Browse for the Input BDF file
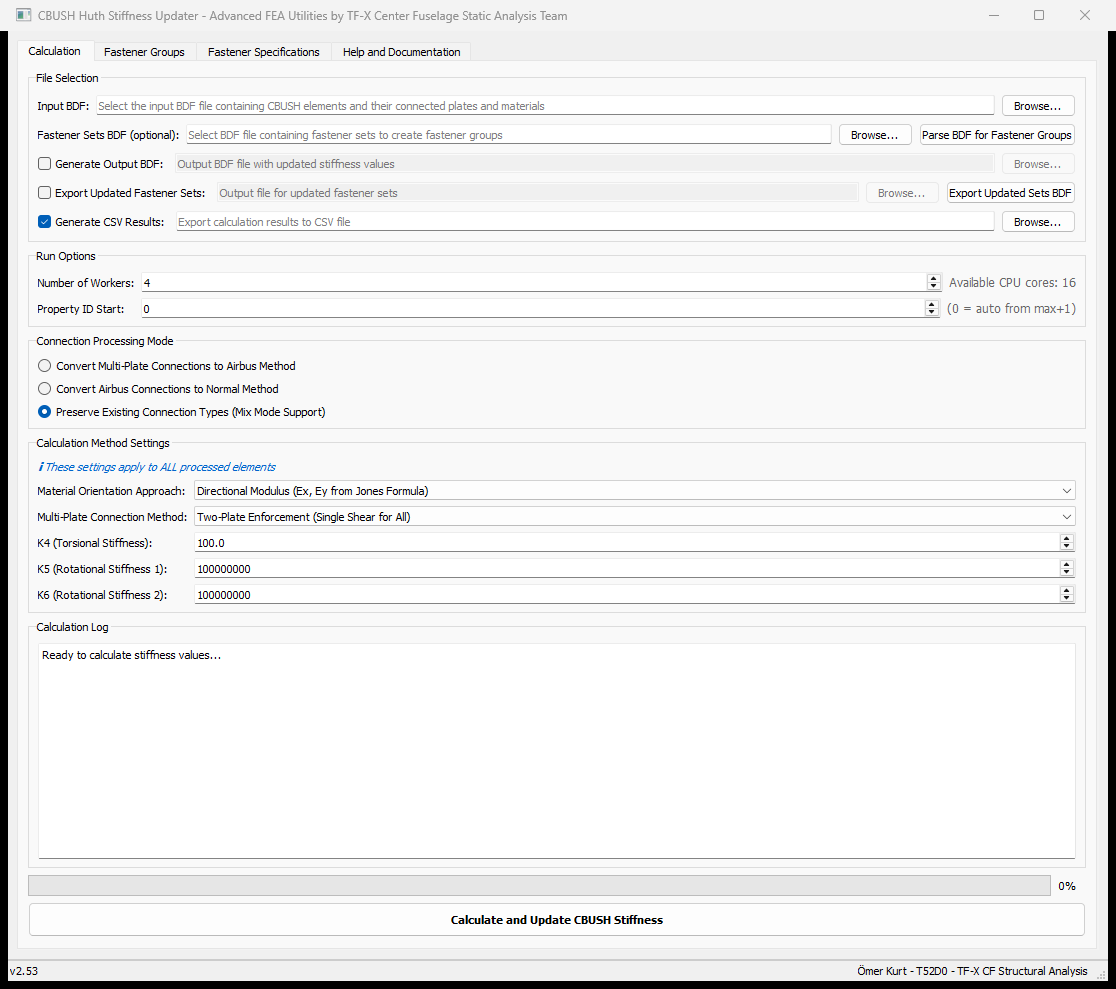1116x989 pixels. click(1038, 105)
